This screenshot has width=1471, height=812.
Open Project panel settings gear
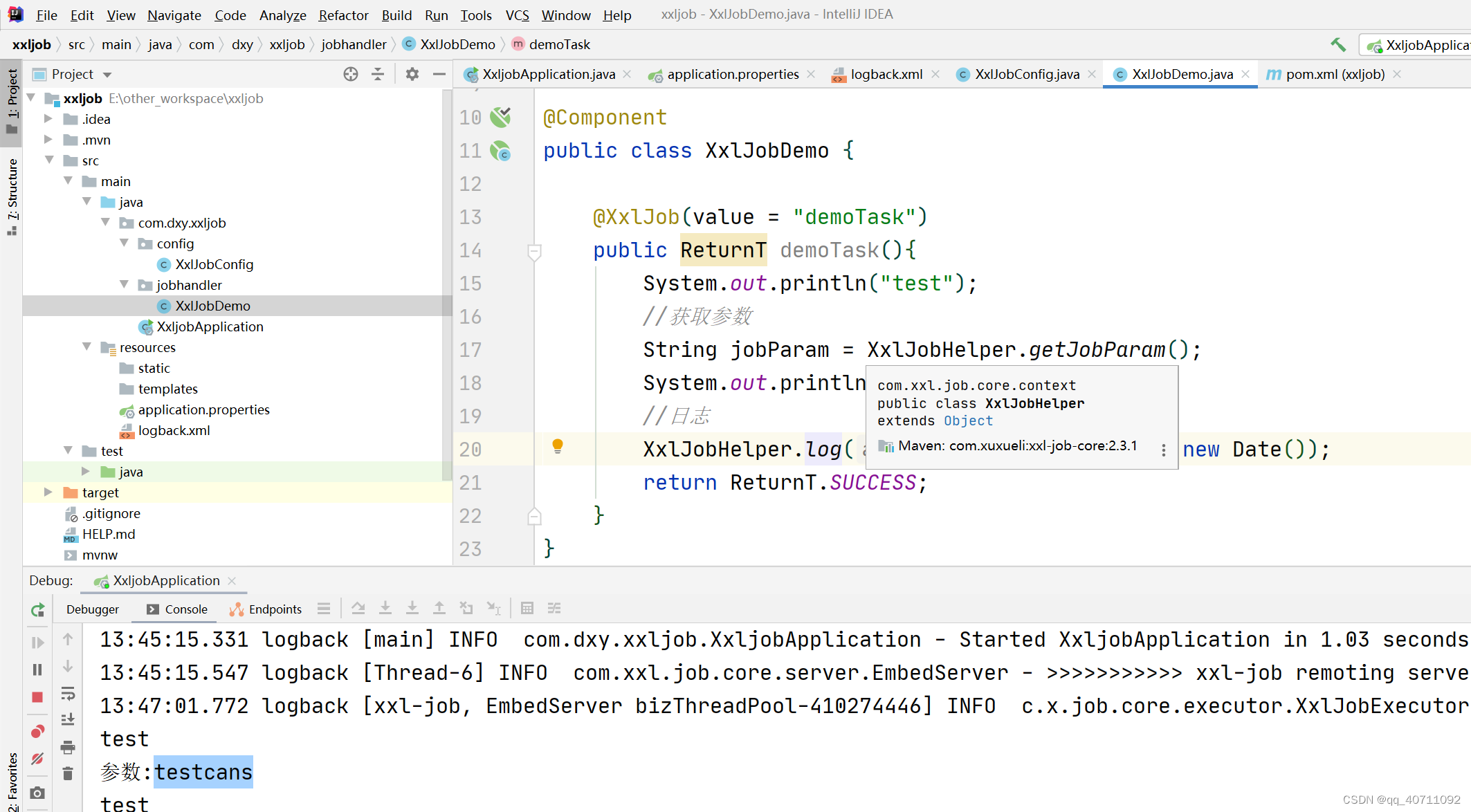point(412,74)
